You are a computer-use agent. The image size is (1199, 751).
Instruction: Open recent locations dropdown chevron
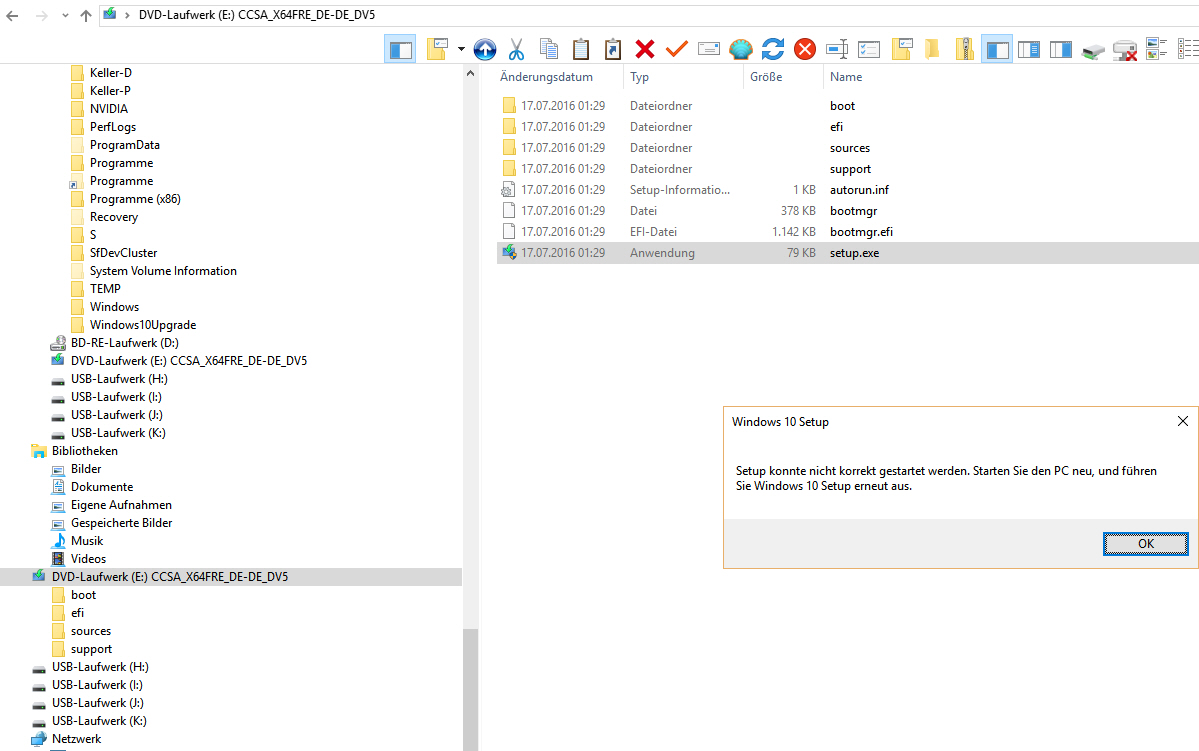(65, 15)
